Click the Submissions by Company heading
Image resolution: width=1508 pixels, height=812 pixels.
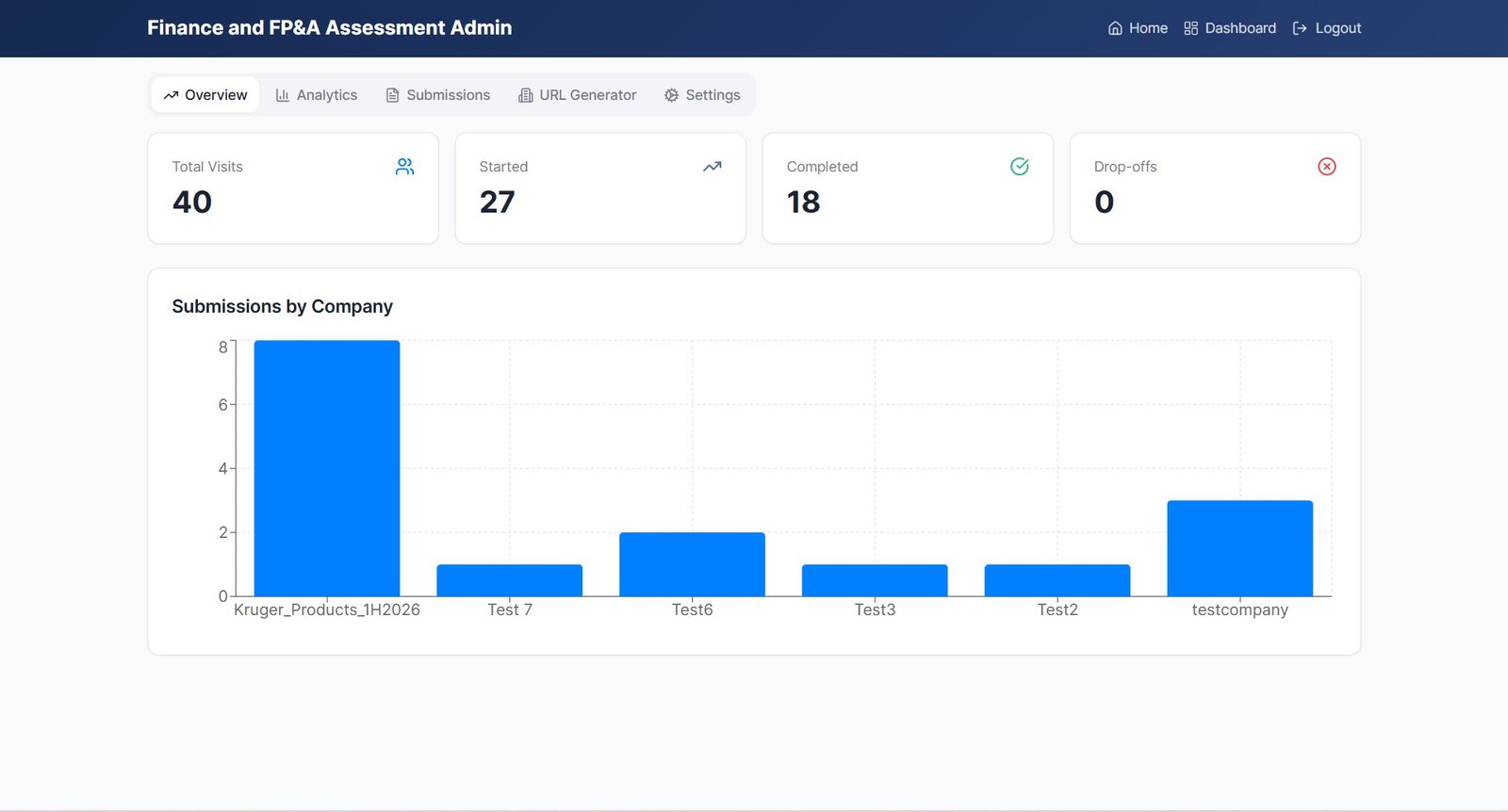(x=282, y=306)
